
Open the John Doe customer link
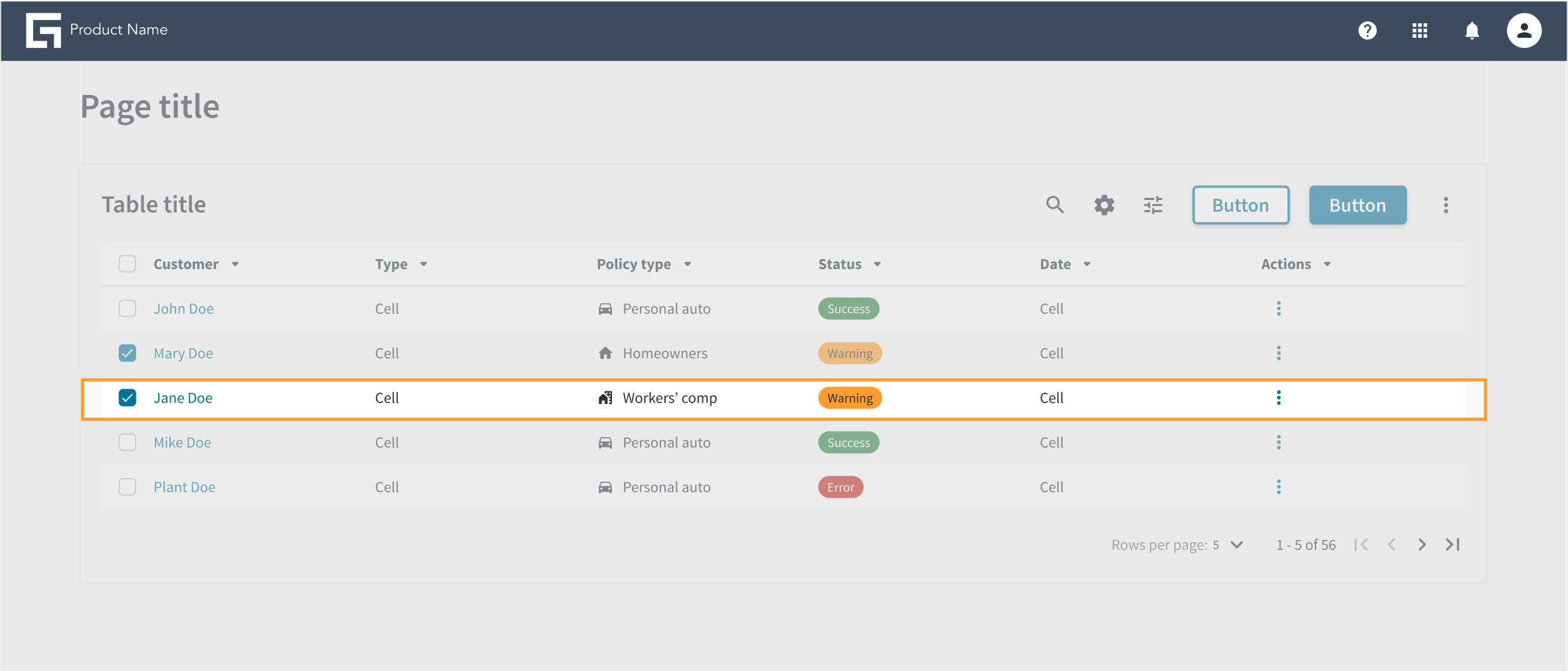coord(184,309)
